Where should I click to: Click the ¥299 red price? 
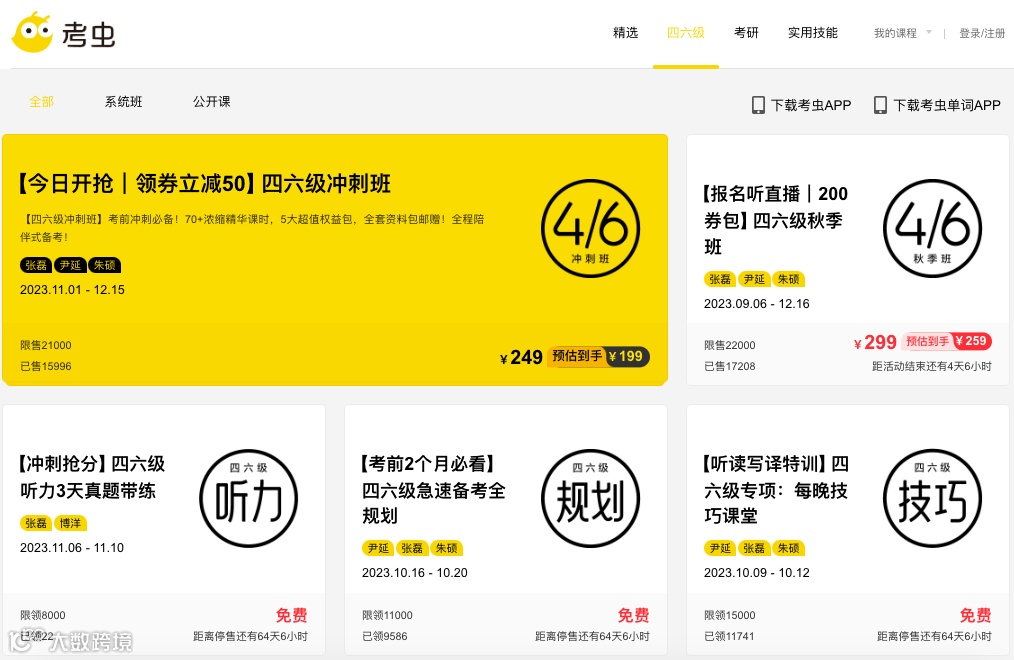click(x=875, y=342)
